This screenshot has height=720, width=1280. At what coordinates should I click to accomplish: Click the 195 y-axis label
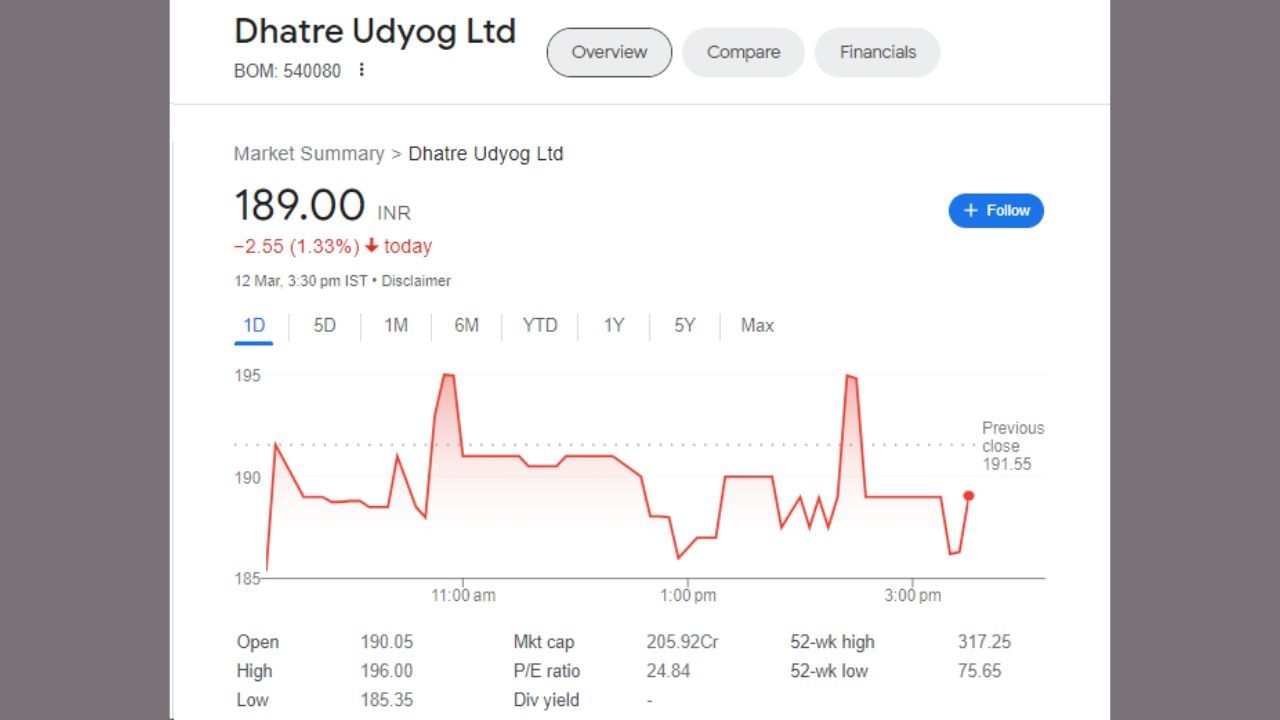pyautogui.click(x=247, y=376)
